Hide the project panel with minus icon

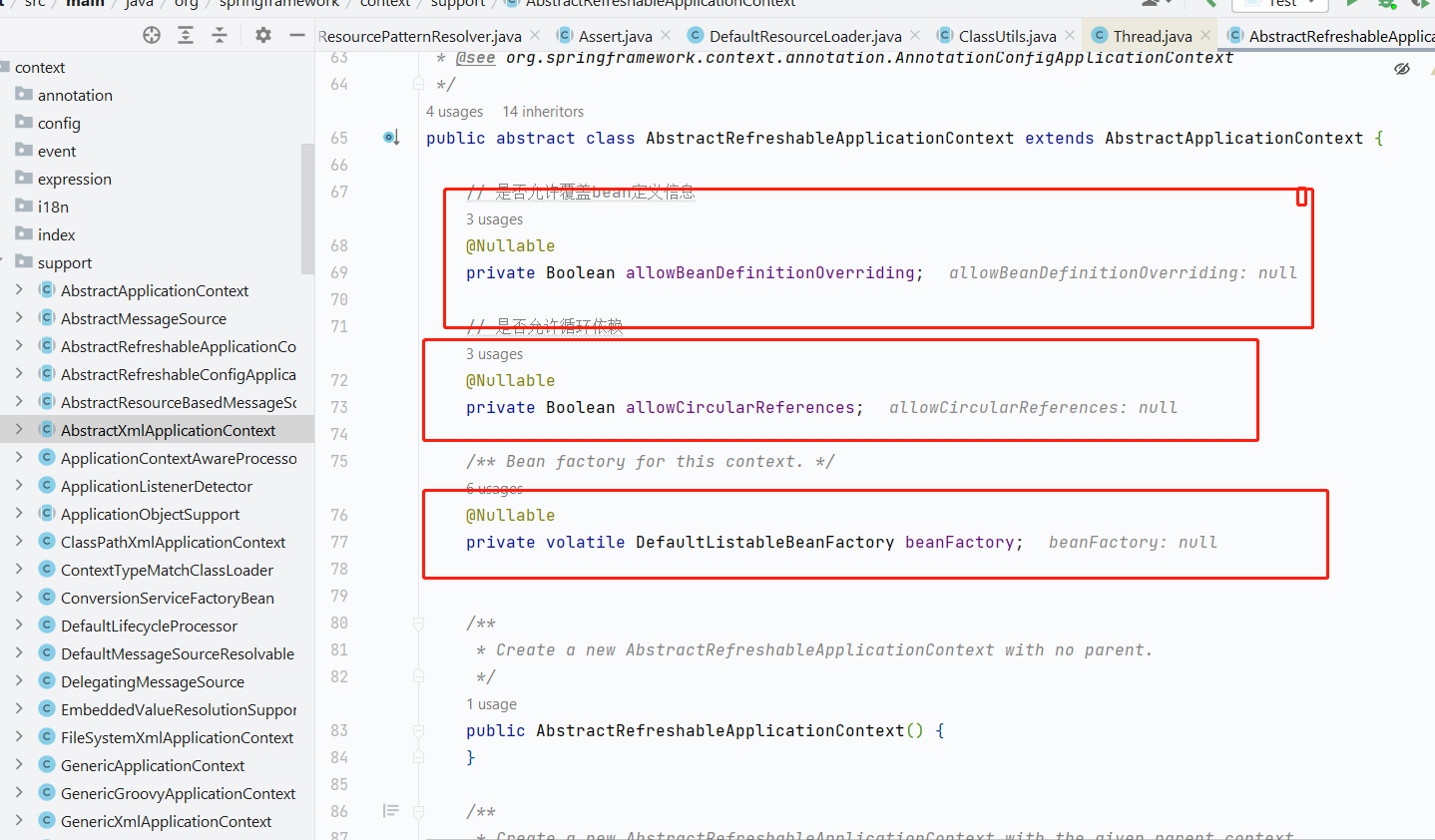point(296,35)
